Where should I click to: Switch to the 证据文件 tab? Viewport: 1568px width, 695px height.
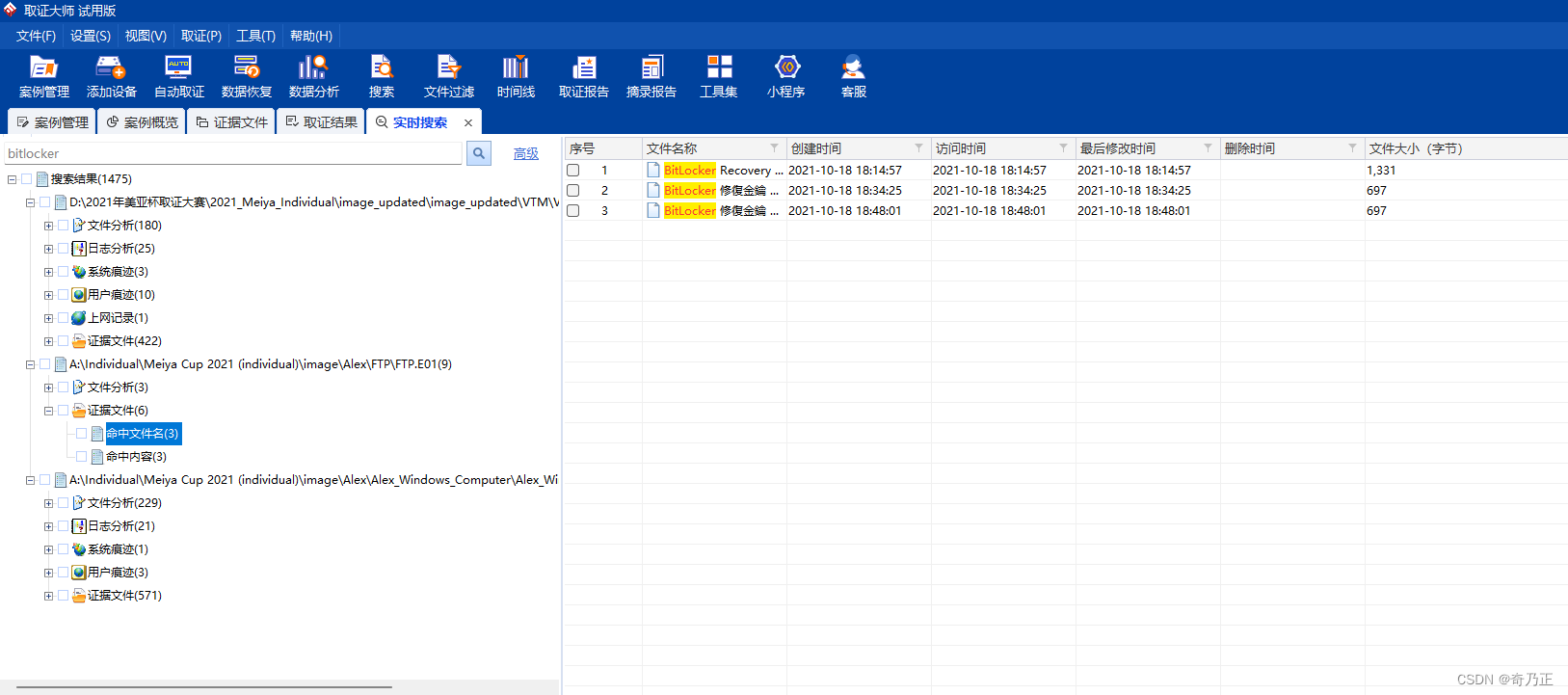[x=231, y=122]
